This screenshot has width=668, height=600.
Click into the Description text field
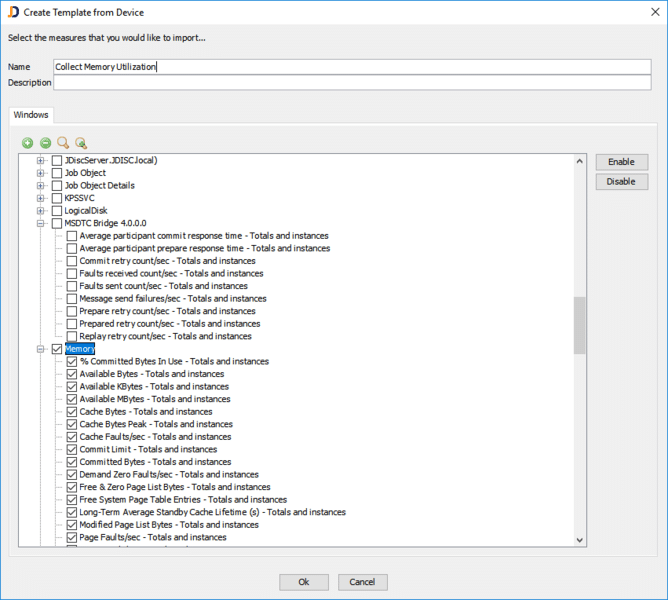click(352, 83)
